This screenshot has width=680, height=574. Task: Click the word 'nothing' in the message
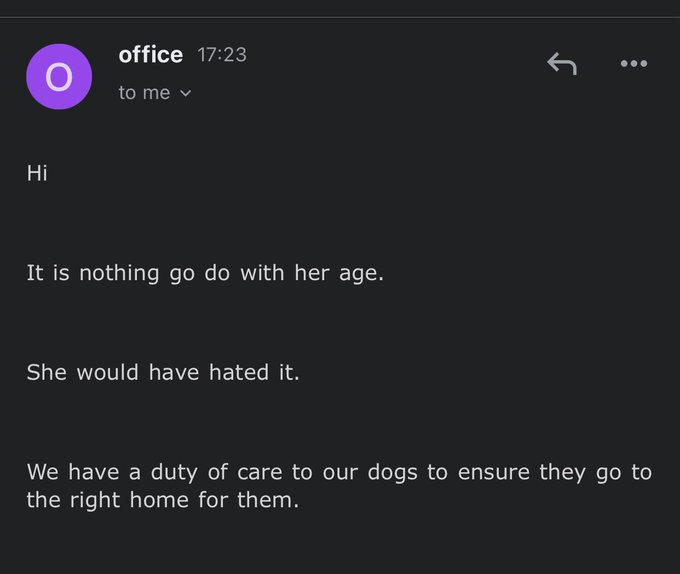click(x=119, y=274)
